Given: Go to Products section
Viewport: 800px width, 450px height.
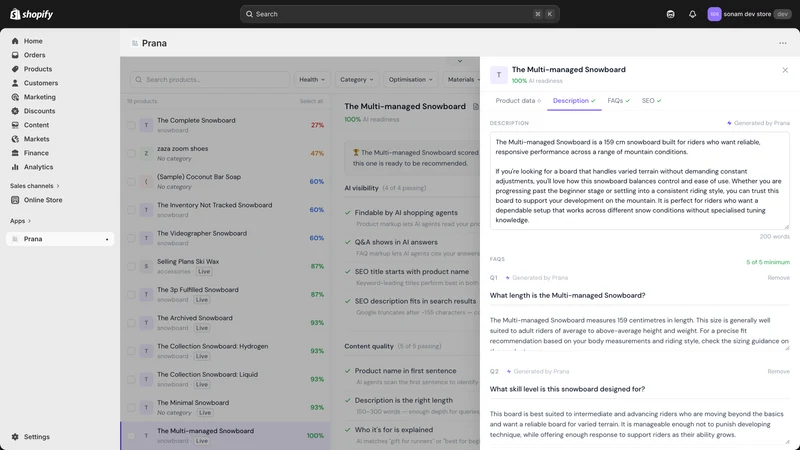Looking at the screenshot, I should pos(38,69).
